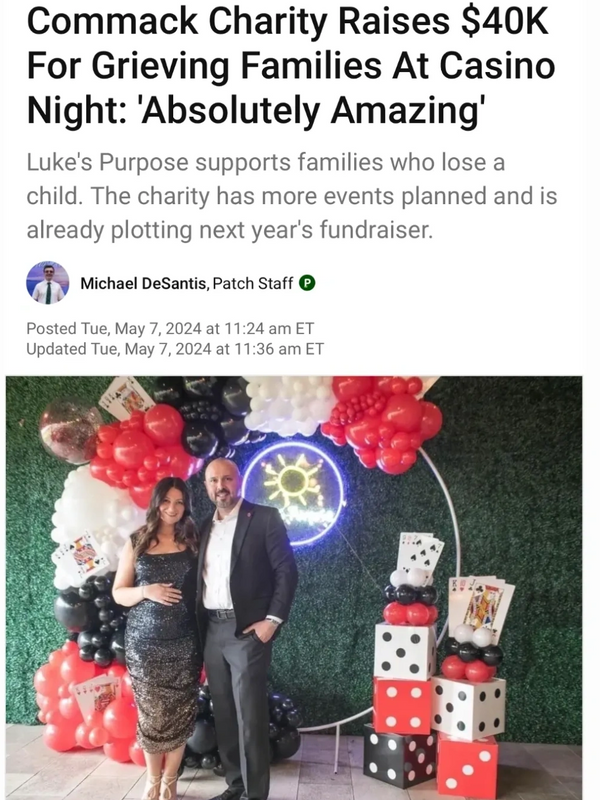
Task: Click the clear confetti balloon top left
Action: click(68, 431)
